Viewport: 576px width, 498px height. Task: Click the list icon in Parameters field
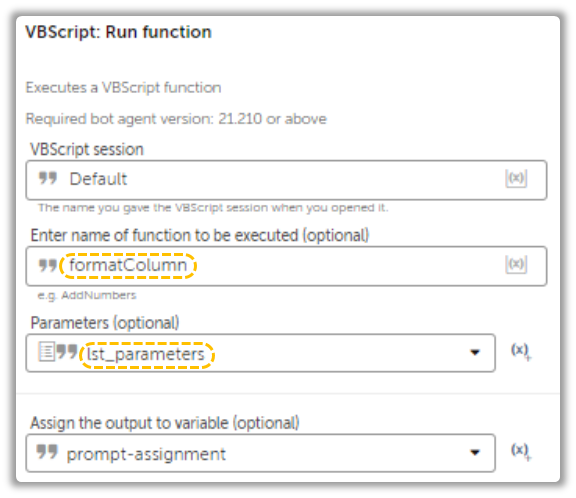[x=47, y=351]
